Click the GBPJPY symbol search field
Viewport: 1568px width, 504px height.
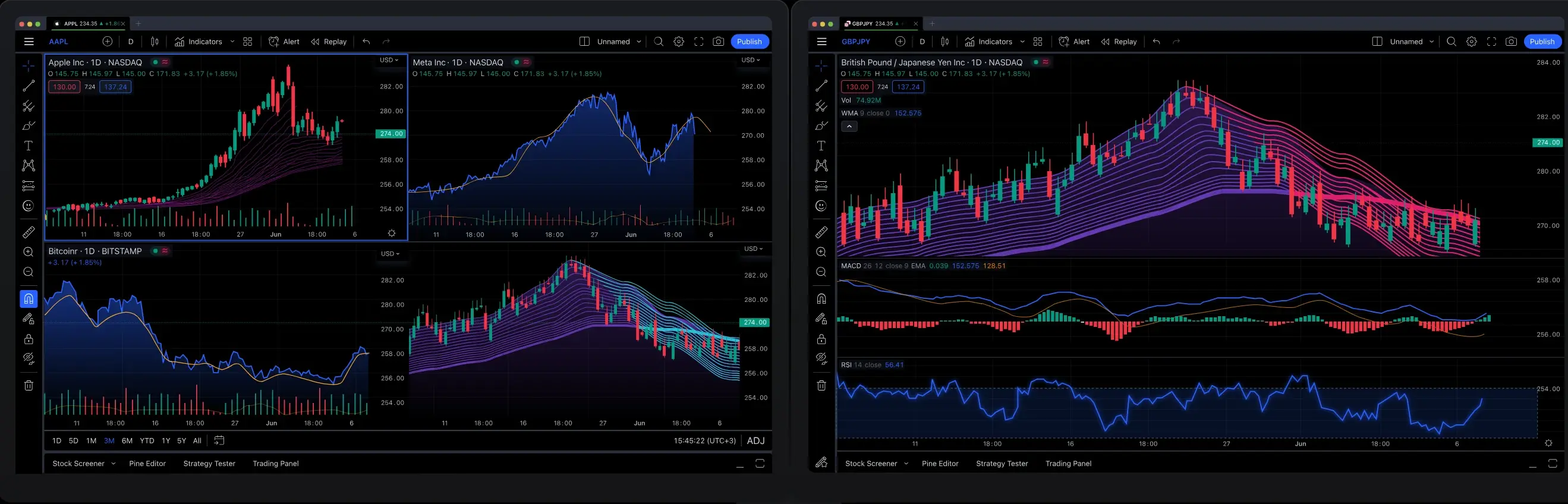click(856, 42)
